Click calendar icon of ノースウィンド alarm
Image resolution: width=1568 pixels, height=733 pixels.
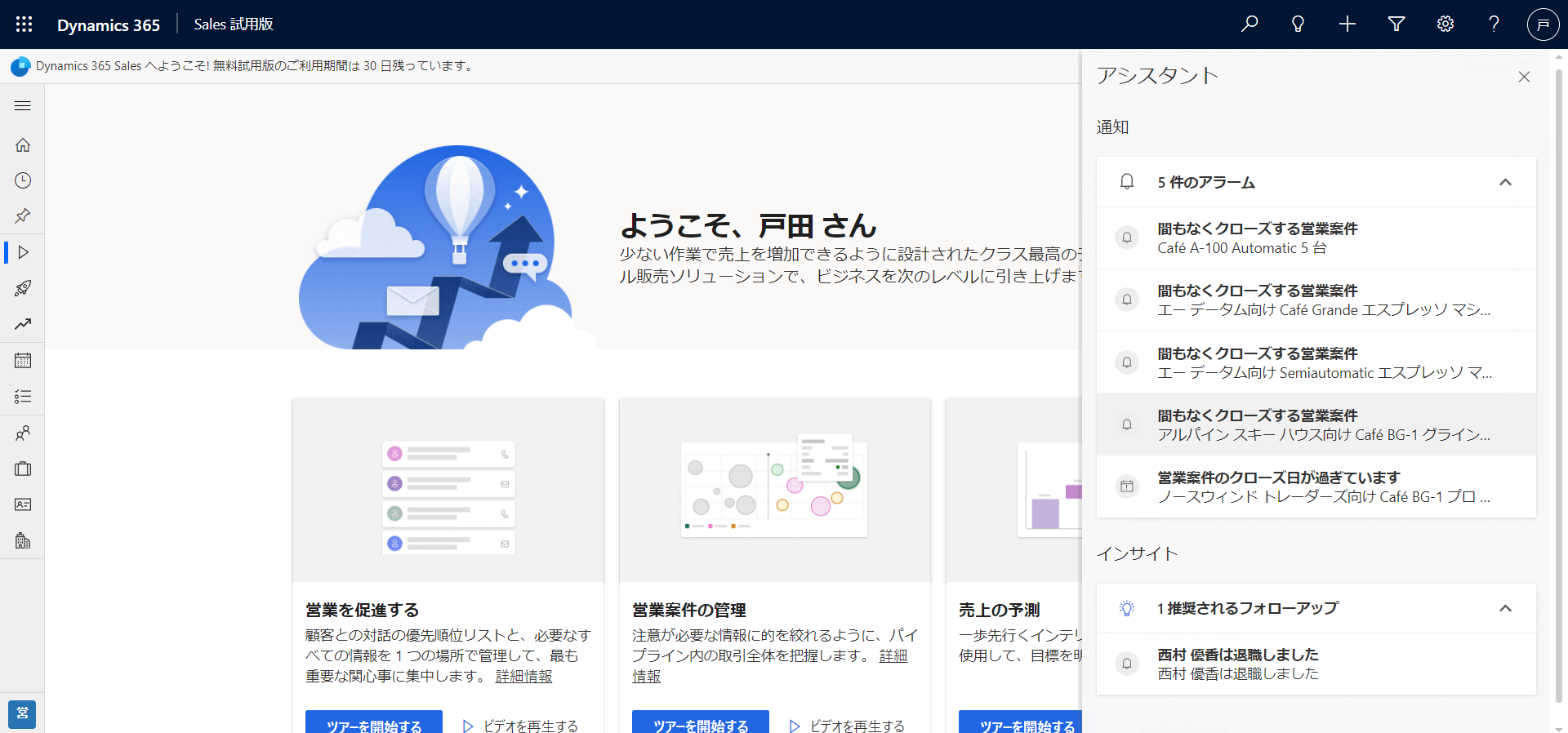(x=1127, y=486)
